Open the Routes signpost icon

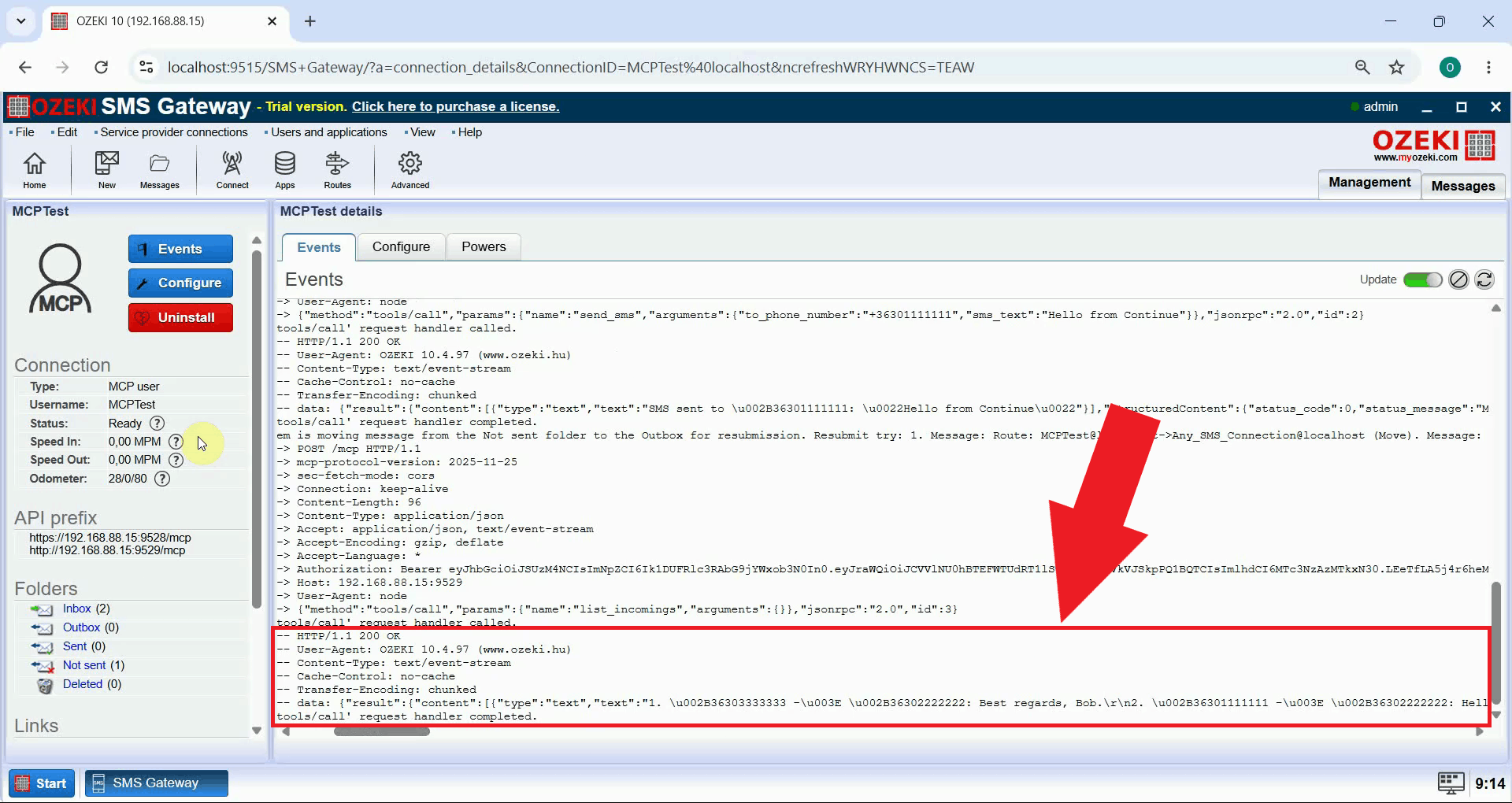337,170
